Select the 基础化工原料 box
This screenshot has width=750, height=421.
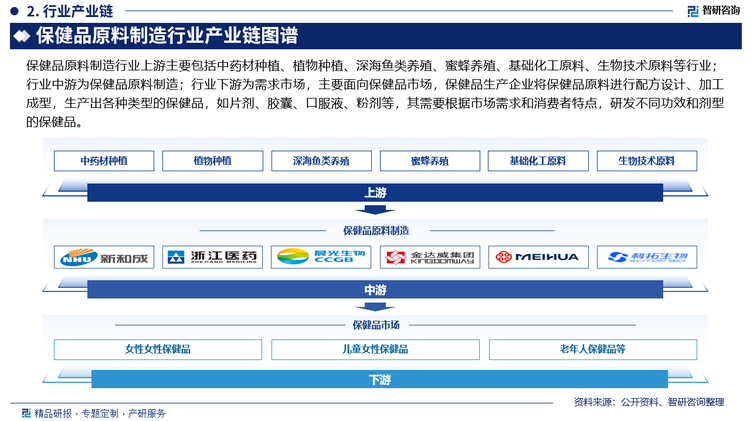coord(538,161)
